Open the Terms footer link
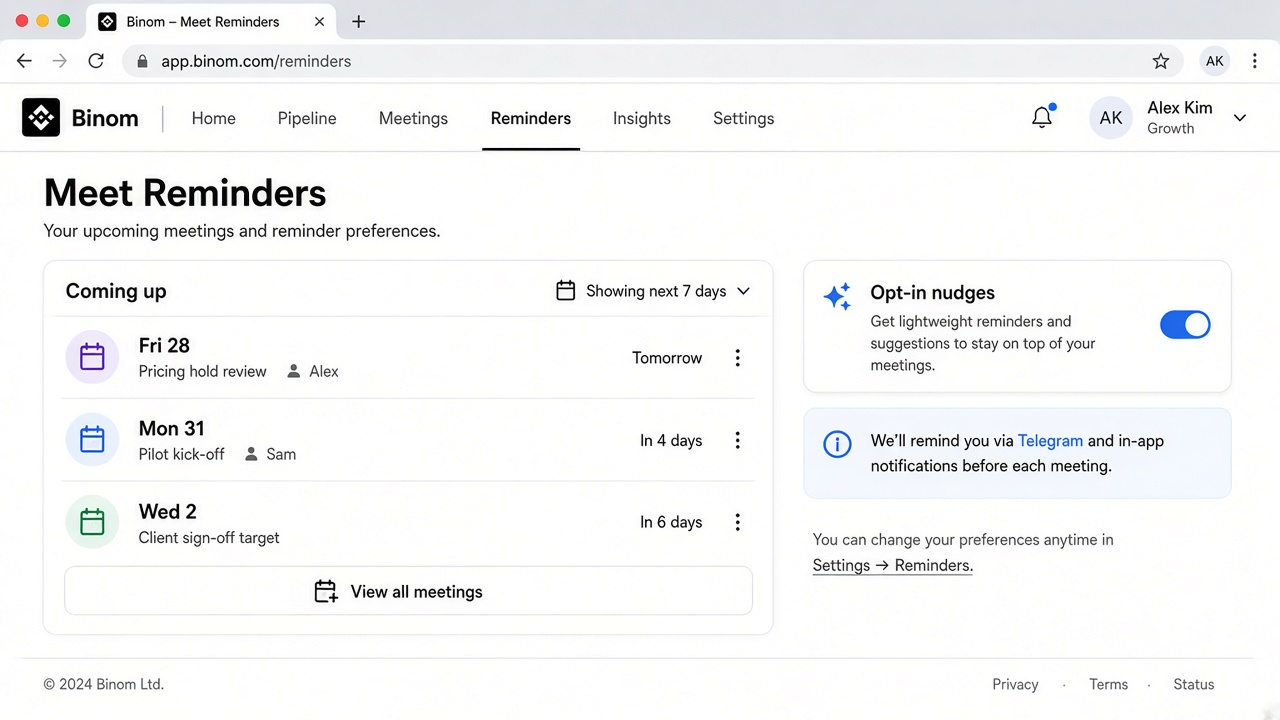The image size is (1280, 720). pos(1108,685)
